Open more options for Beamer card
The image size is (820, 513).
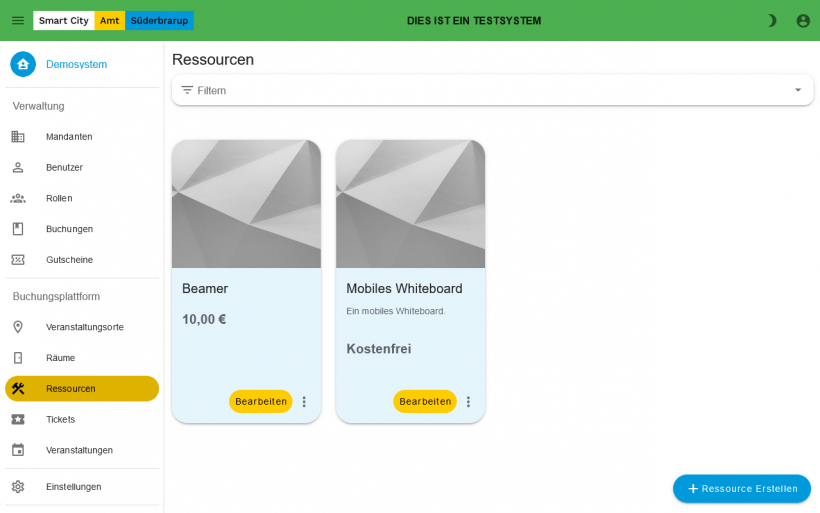304,401
